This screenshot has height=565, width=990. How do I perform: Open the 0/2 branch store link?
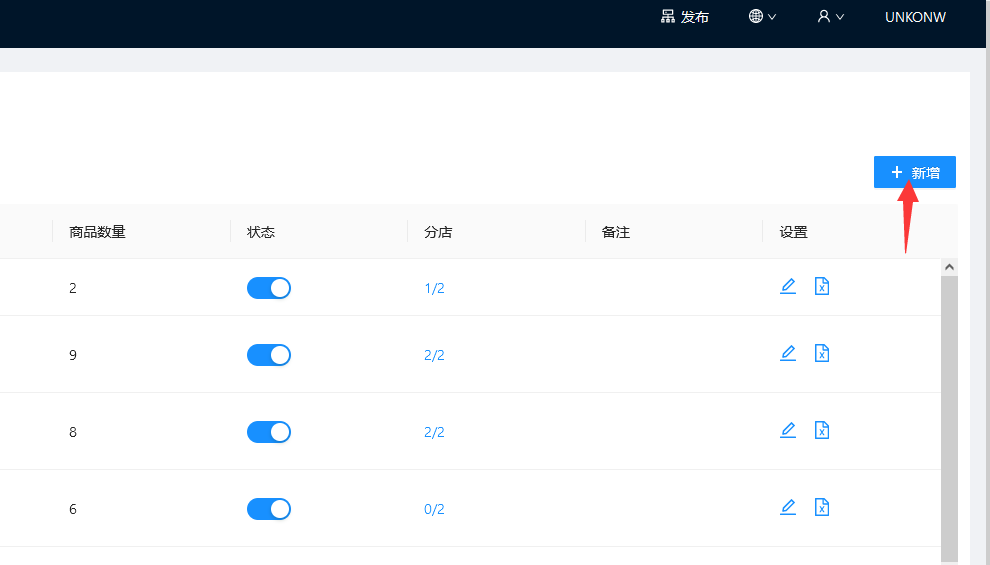tap(434, 509)
